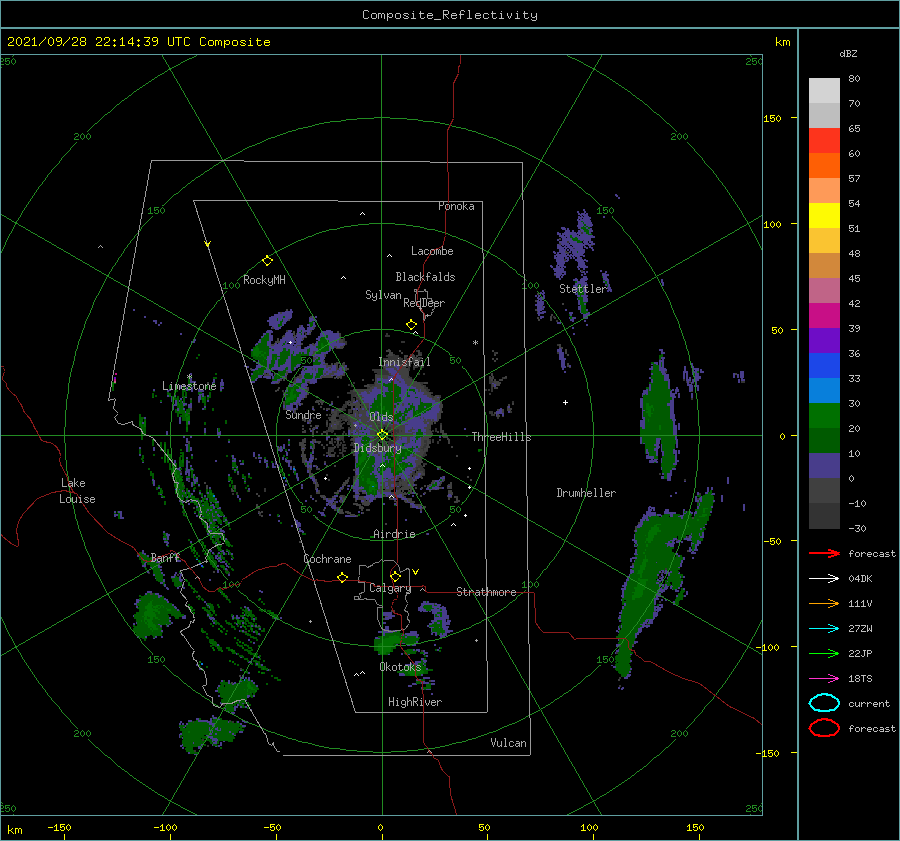Select the orange 111V arrow in the legend

tap(824, 603)
